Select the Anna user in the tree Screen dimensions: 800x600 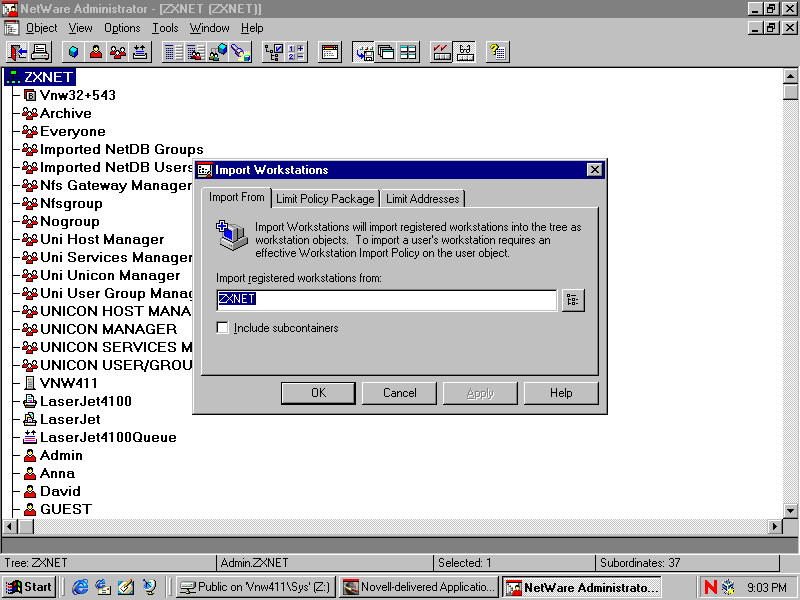pos(49,473)
